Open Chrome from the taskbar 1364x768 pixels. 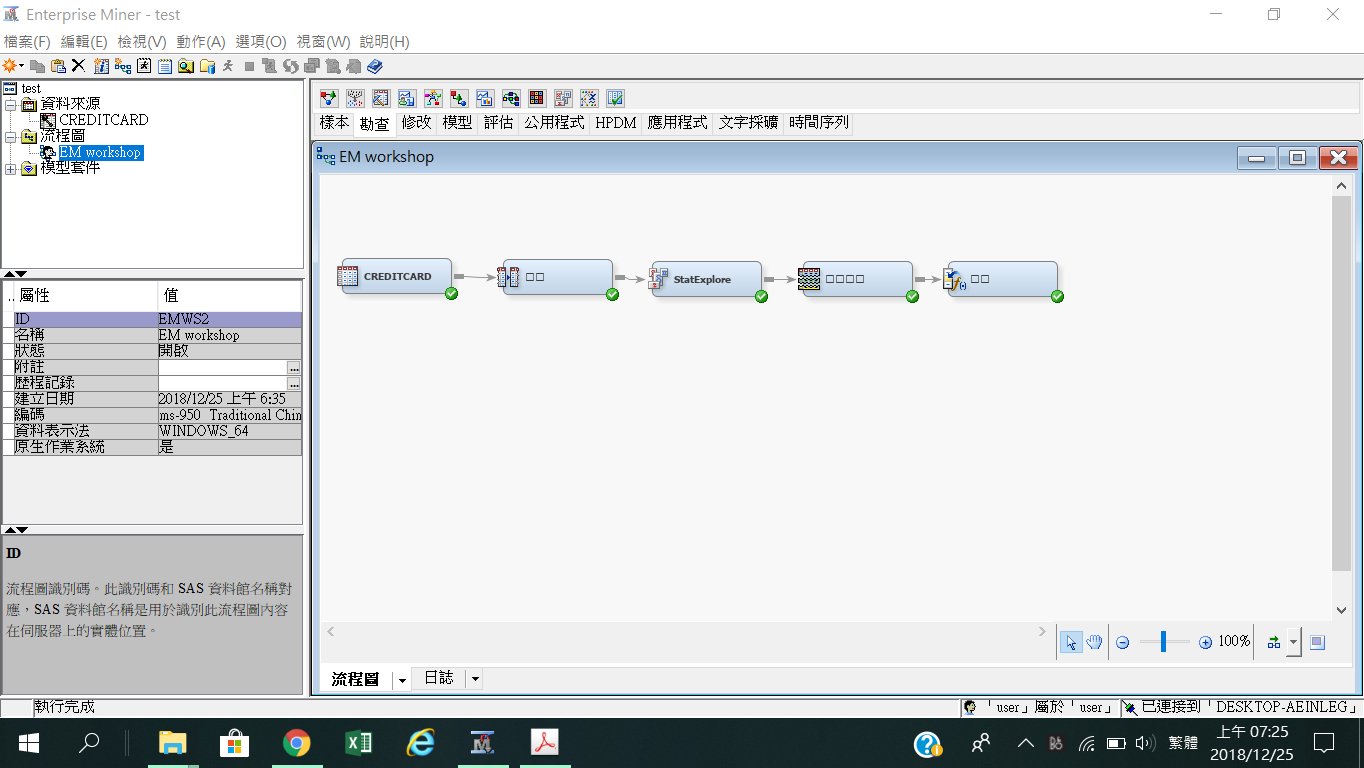tap(296, 743)
